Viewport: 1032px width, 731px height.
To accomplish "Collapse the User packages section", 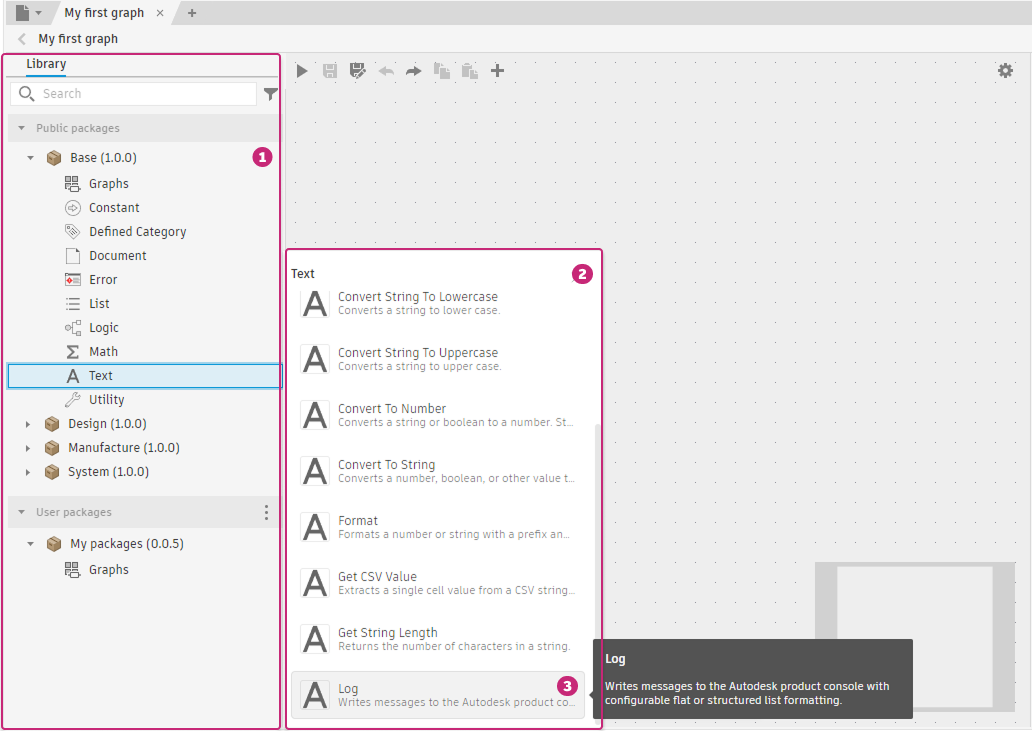I will [22, 512].
